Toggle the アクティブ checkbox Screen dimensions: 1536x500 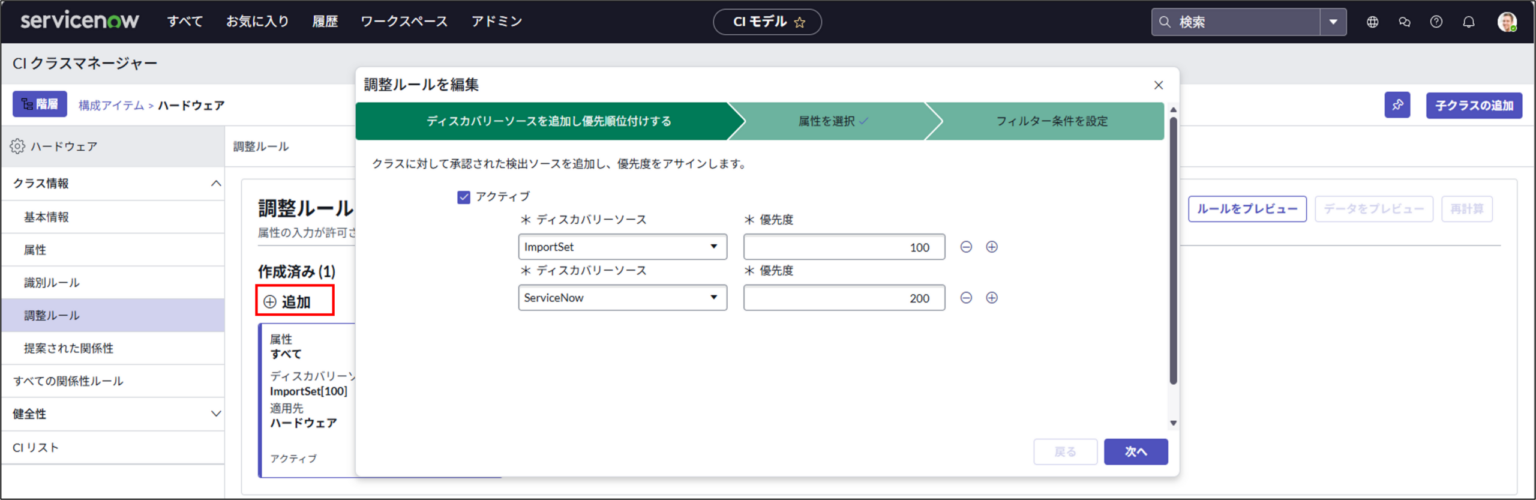pyautogui.click(x=464, y=197)
